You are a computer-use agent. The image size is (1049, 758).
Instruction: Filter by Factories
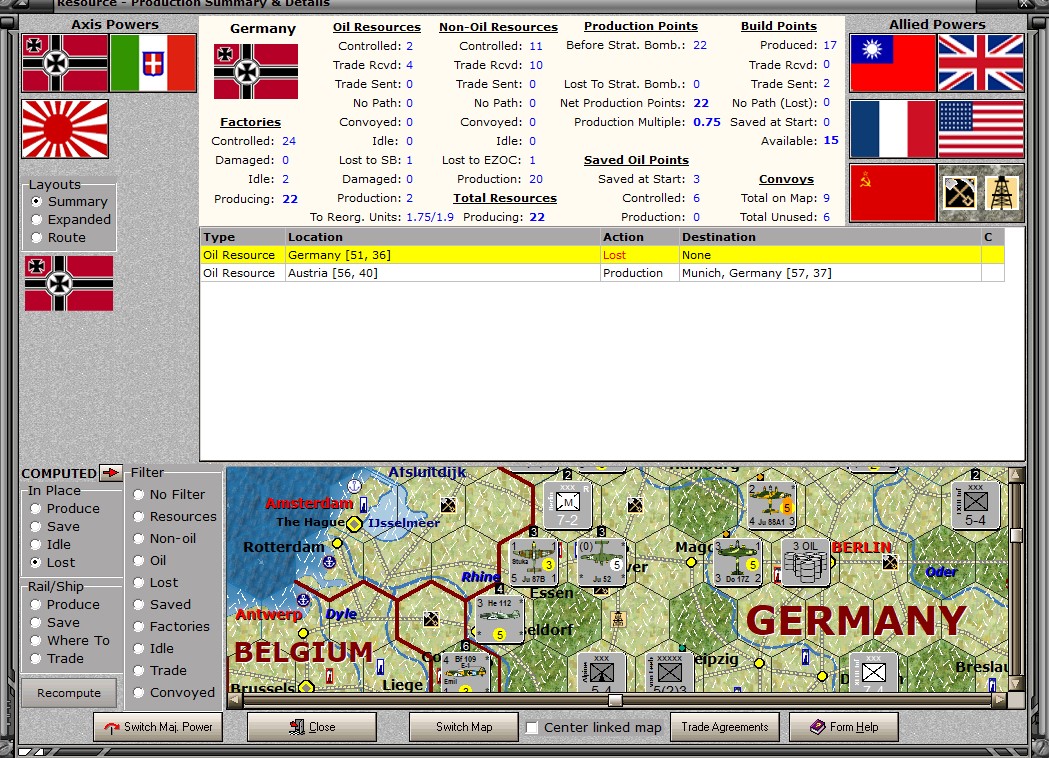click(171, 626)
